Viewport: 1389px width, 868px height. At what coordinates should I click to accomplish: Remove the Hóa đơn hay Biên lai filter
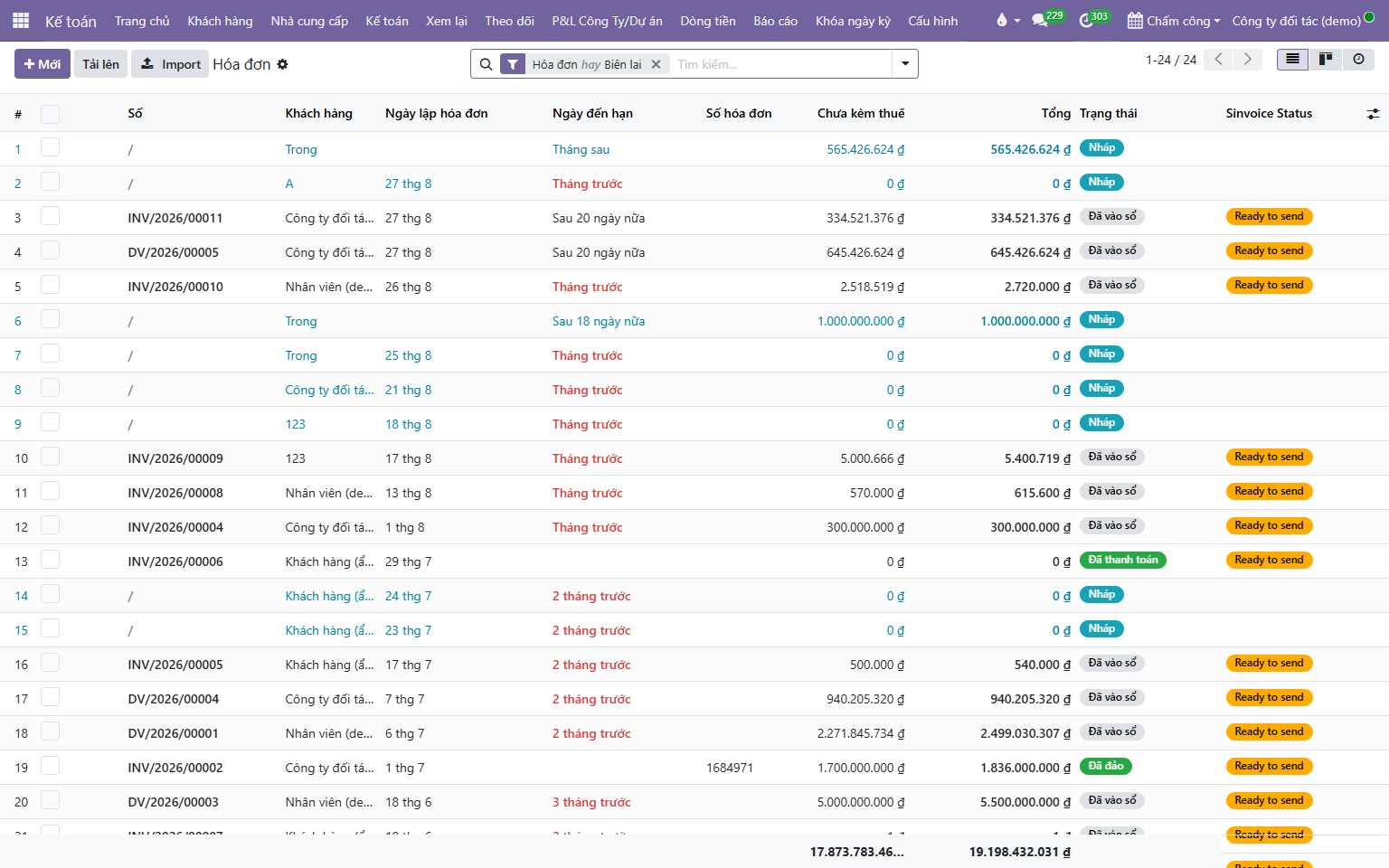click(656, 64)
